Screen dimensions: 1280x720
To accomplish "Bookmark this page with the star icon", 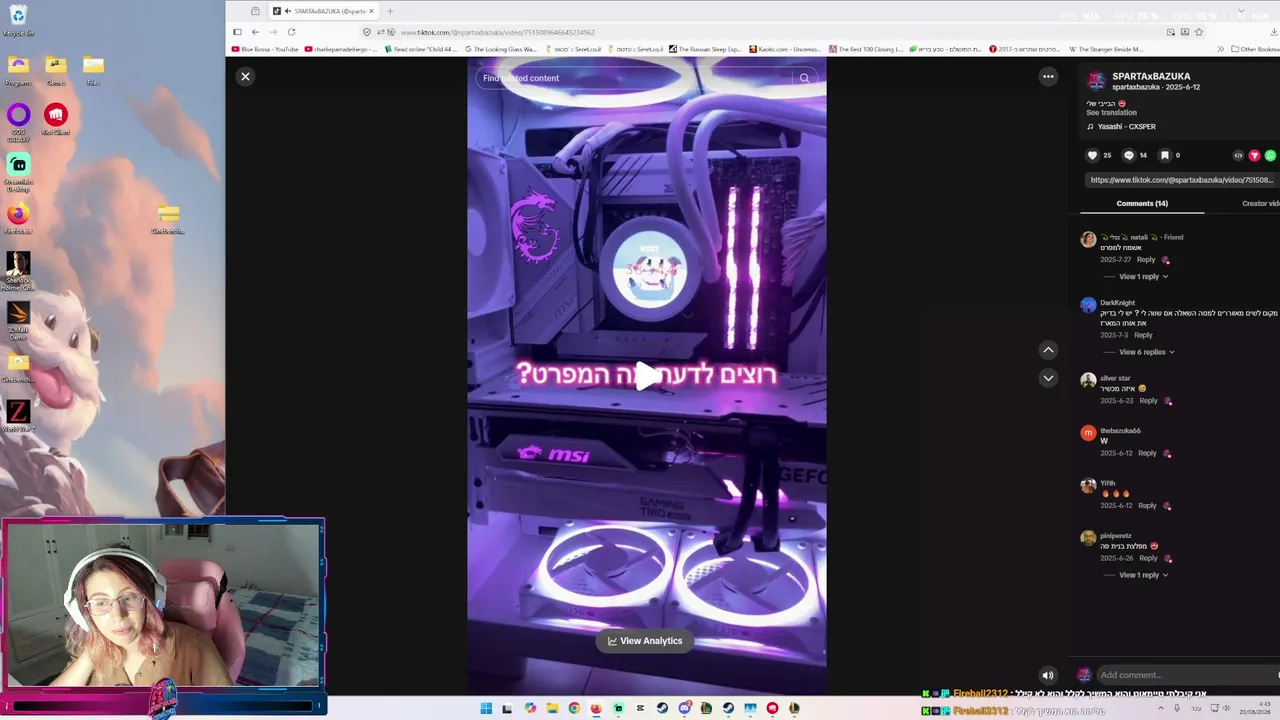I will click(x=1199, y=32).
